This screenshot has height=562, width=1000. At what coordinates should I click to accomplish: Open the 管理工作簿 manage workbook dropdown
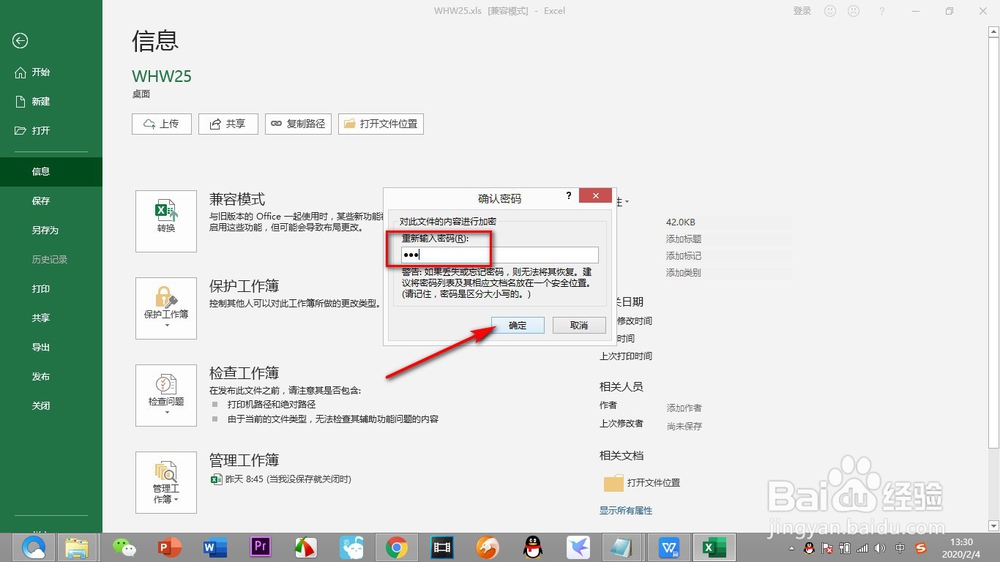click(166, 482)
